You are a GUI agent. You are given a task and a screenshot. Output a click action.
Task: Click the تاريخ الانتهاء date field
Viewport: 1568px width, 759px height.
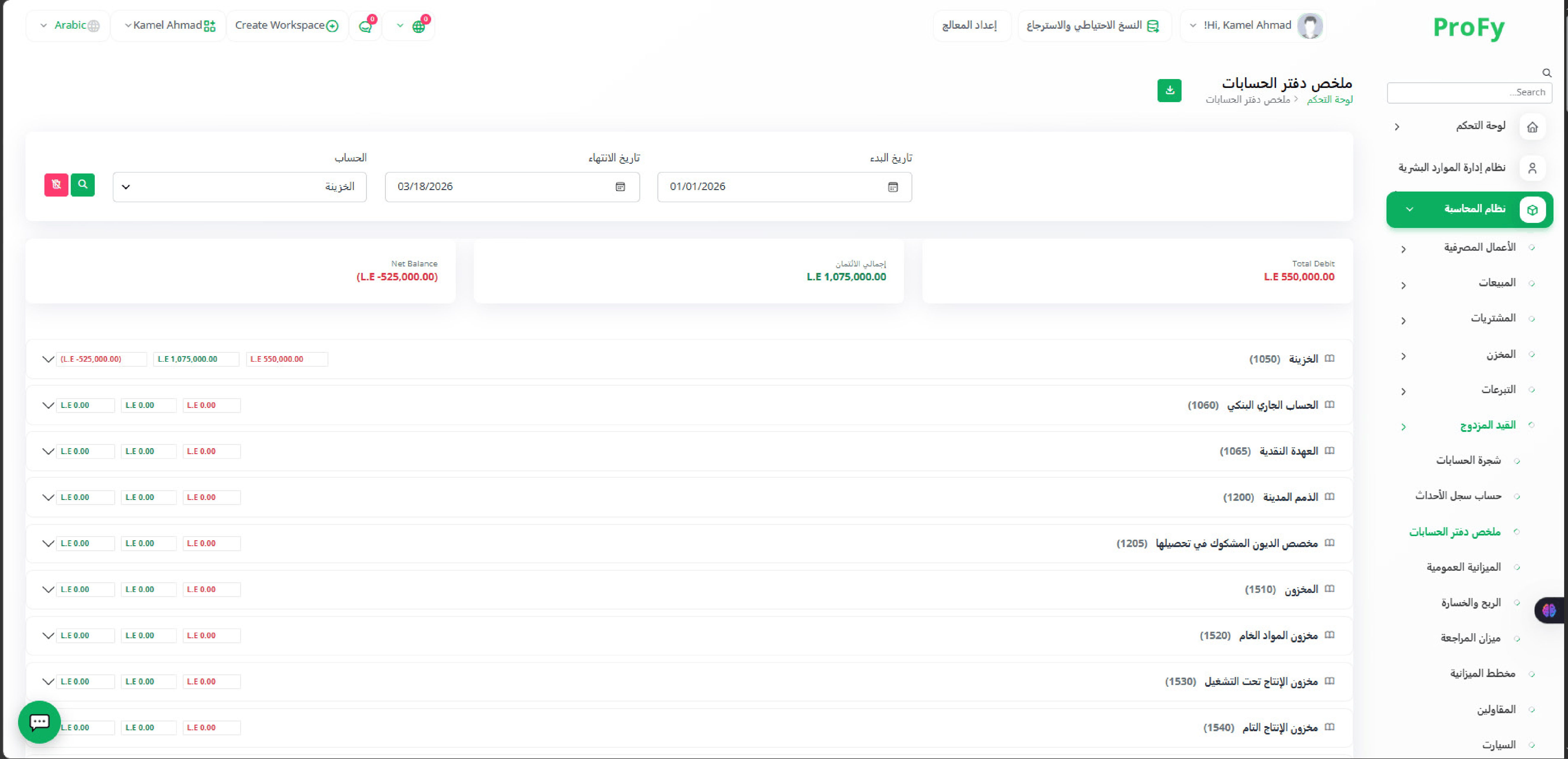512,187
